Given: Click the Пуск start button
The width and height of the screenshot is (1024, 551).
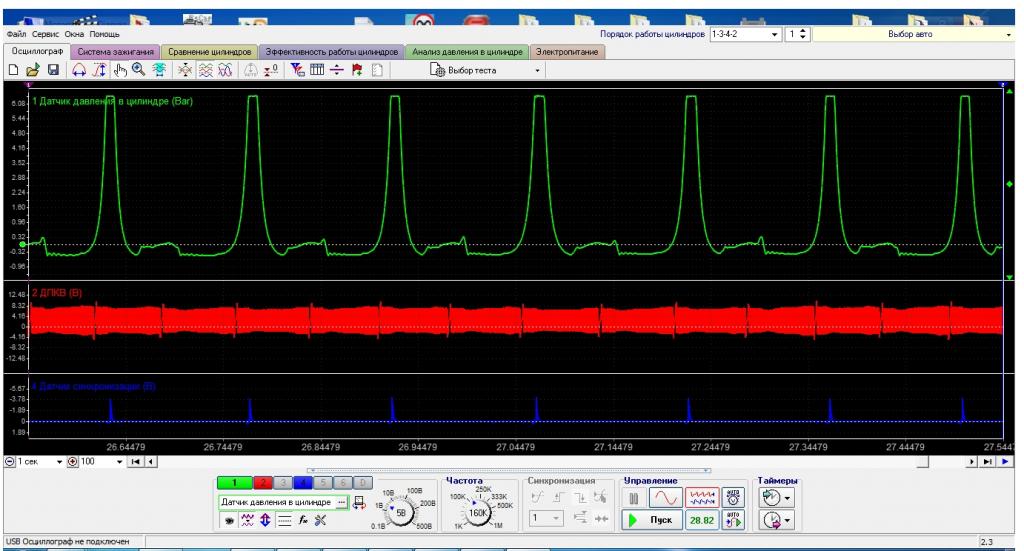Looking at the screenshot, I should [652, 520].
